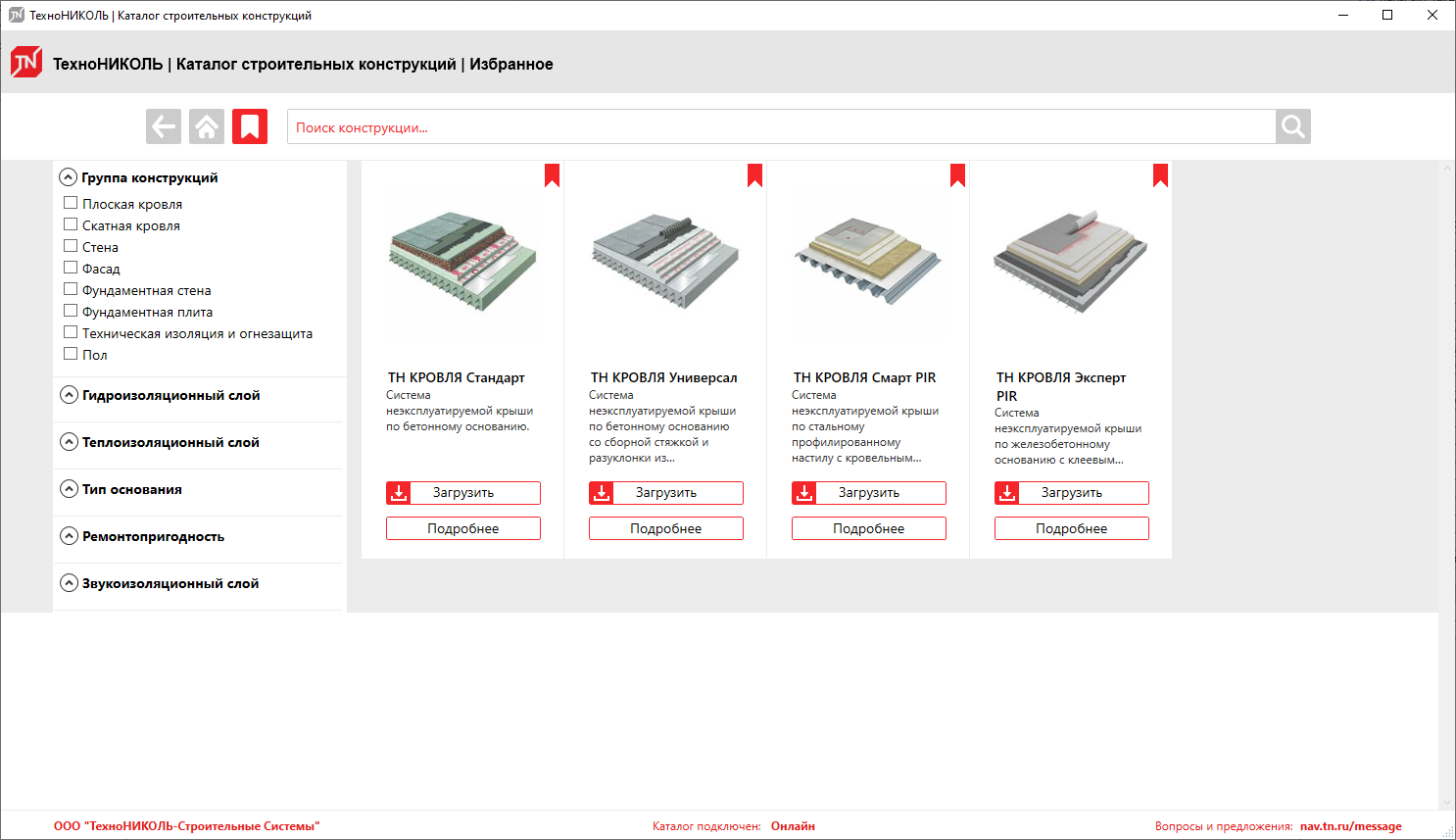Toggle bookmark on ТН КРОВЛЯ Универсал card
This screenshot has width=1456, height=840.
coord(754,175)
